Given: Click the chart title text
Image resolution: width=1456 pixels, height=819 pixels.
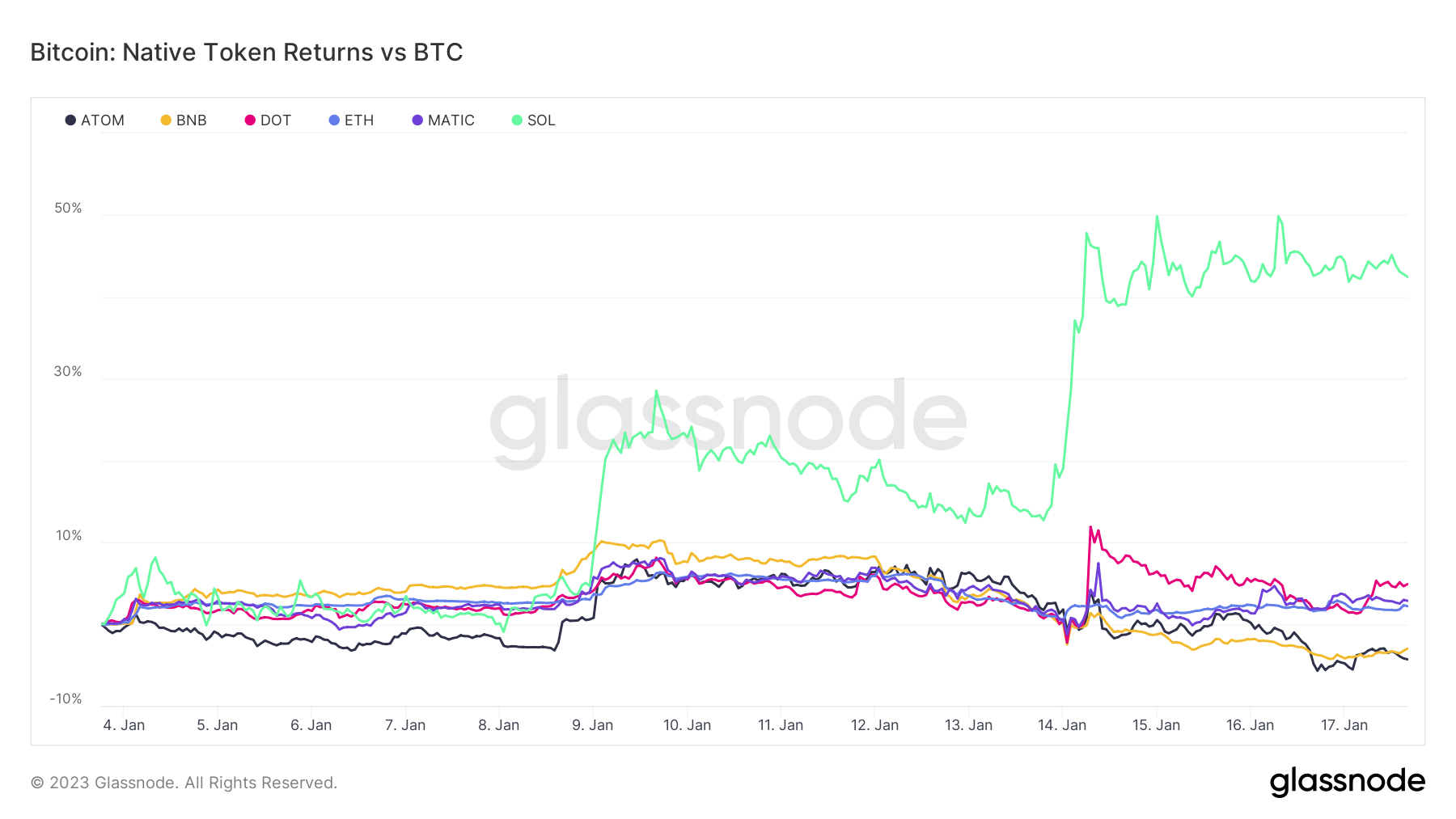Looking at the screenshot, I should click(x=247, y=53).
